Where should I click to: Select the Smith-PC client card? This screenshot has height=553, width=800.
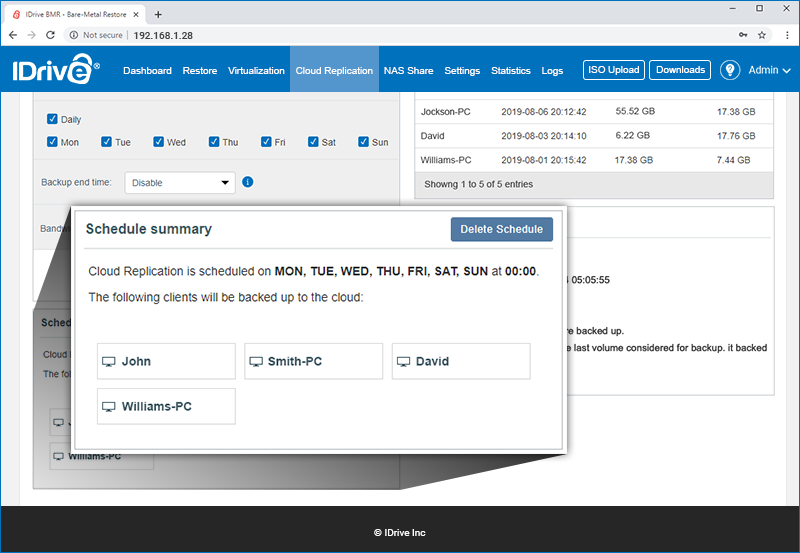pos(313,361)
